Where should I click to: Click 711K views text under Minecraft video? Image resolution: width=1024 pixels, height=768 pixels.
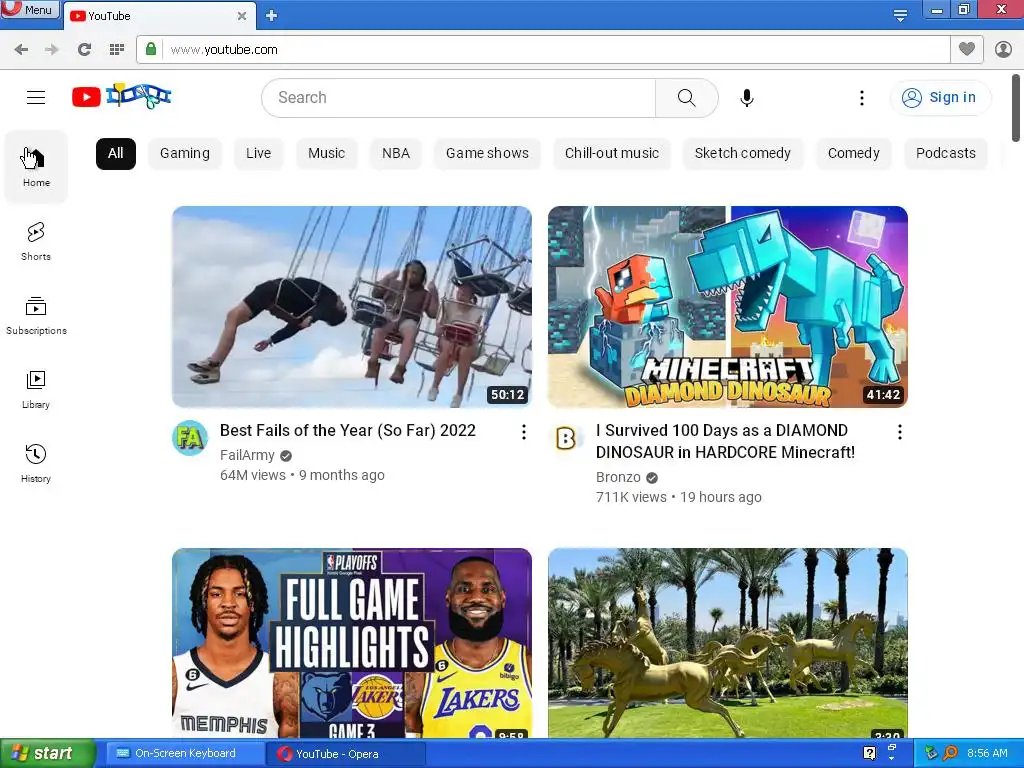point(631,498)
